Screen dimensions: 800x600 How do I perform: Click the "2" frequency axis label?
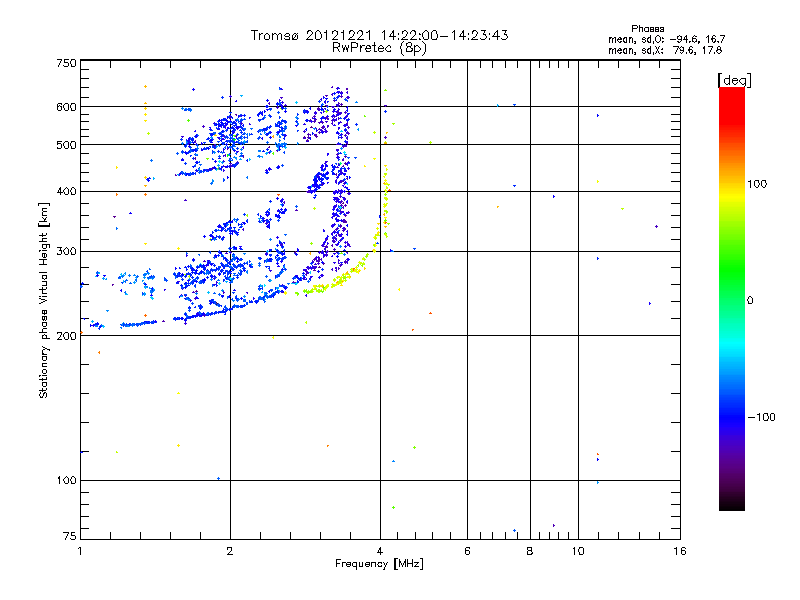230,551
